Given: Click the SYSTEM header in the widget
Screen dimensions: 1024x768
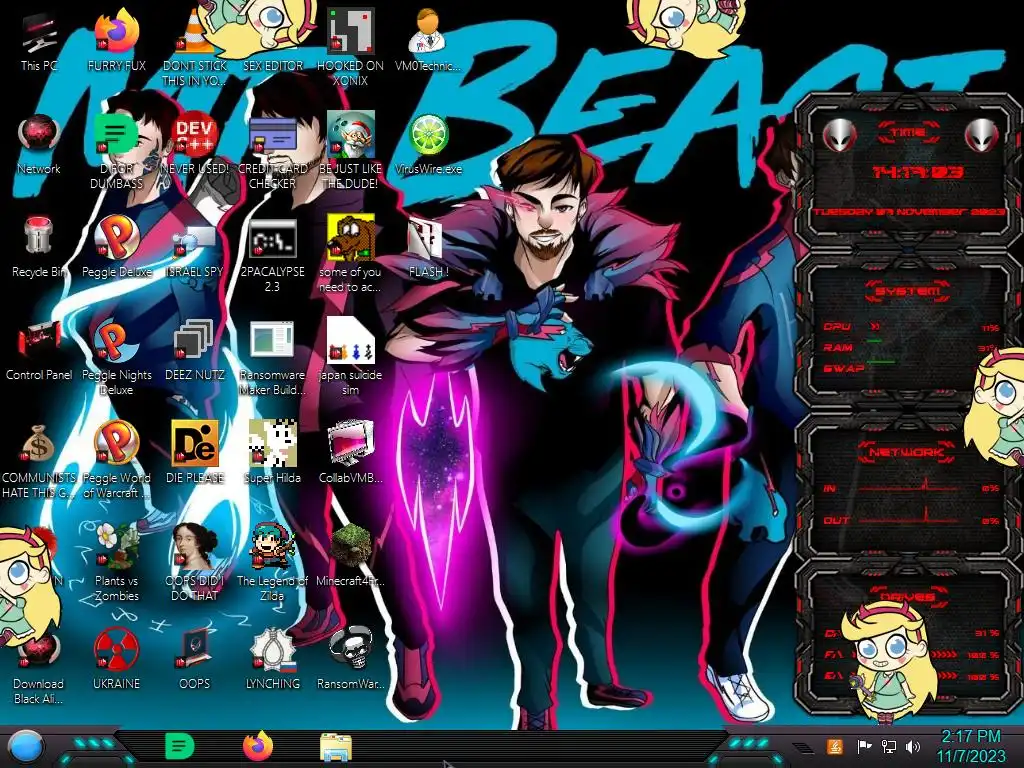Looking at the screenshot, I should 908,291.
